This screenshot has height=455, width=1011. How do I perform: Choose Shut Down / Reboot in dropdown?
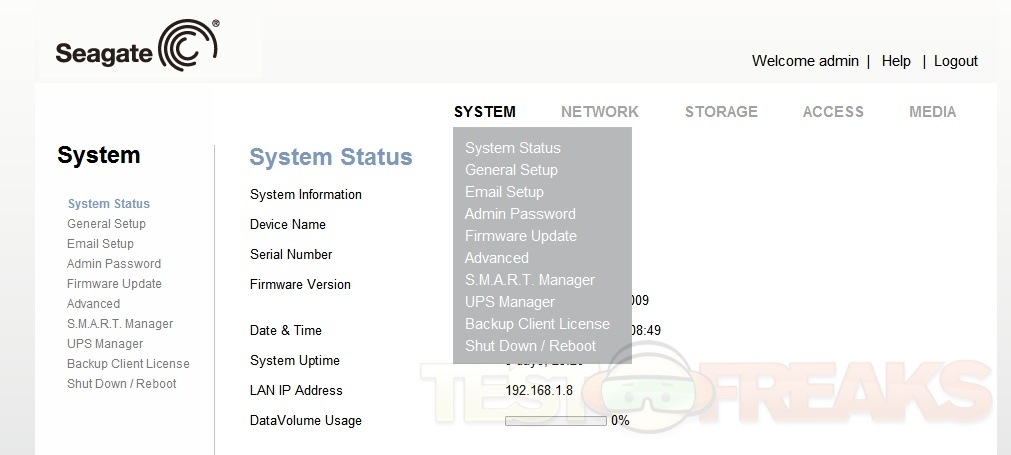point(530,346)
